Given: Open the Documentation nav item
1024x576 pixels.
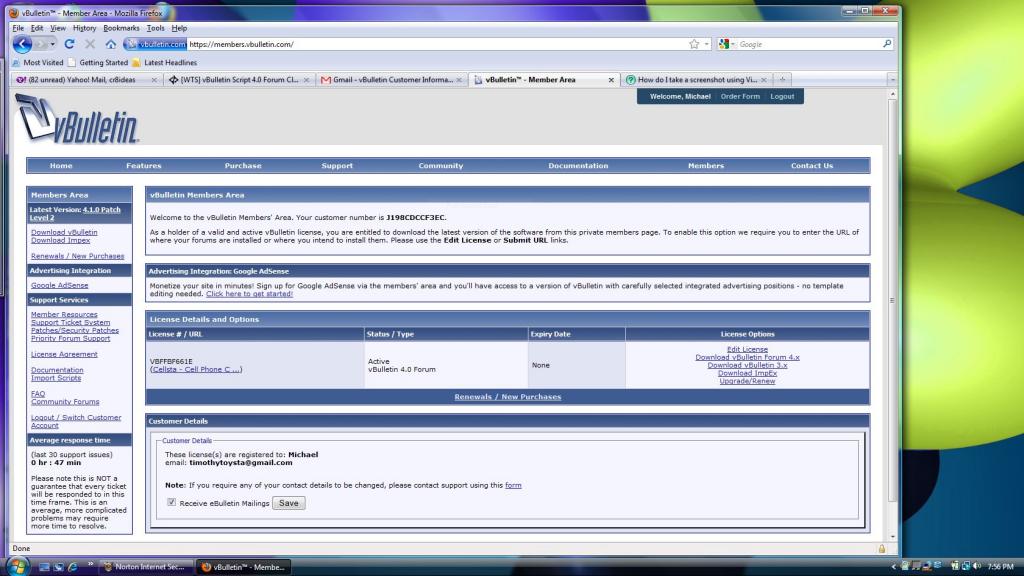Looking at the screenshot, I should coord(578,166).
